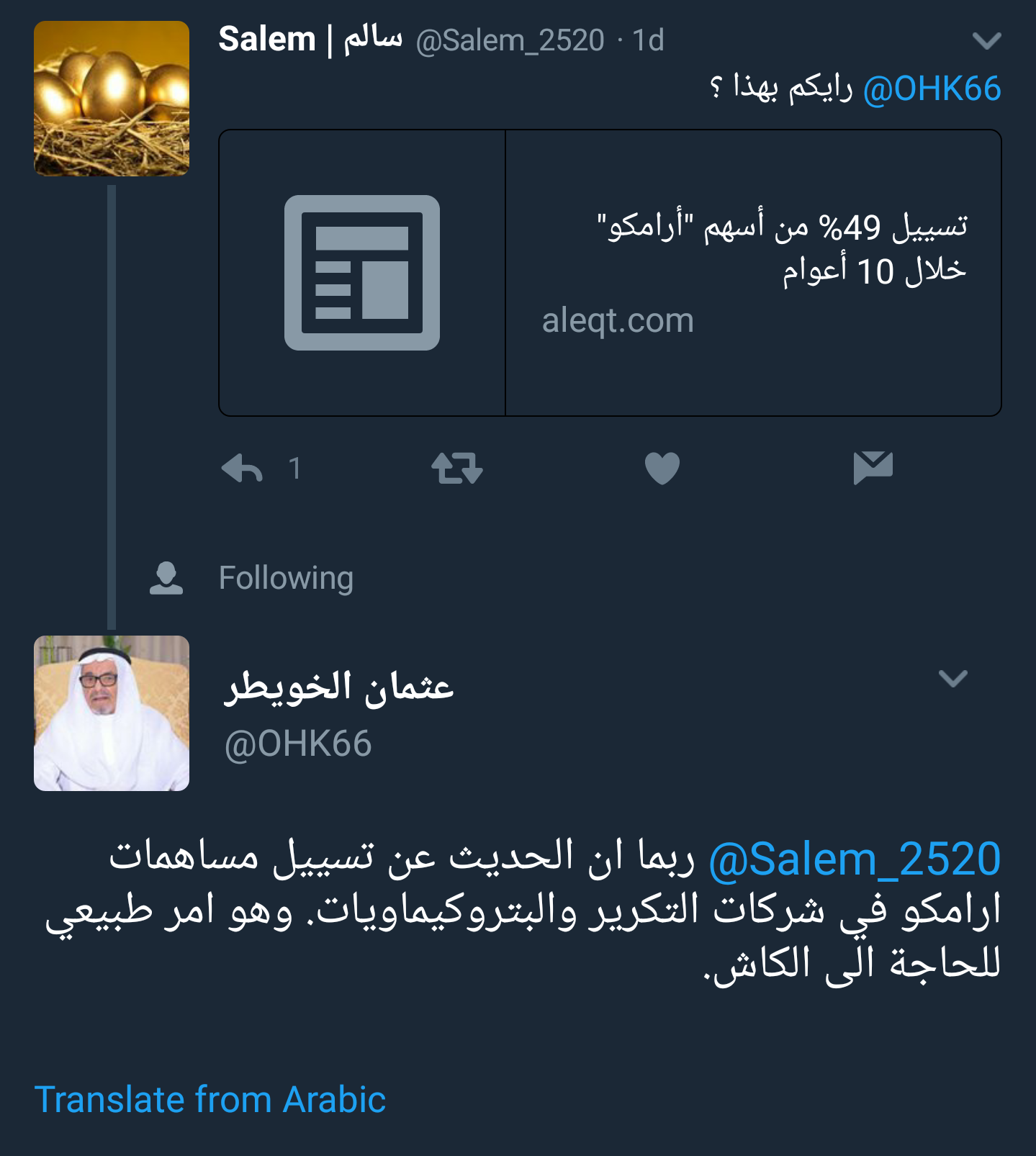Click the @Salem_2520 handle in header
The height and width of the screenshot is (1156, 1036).
click(x=510, y=40)
